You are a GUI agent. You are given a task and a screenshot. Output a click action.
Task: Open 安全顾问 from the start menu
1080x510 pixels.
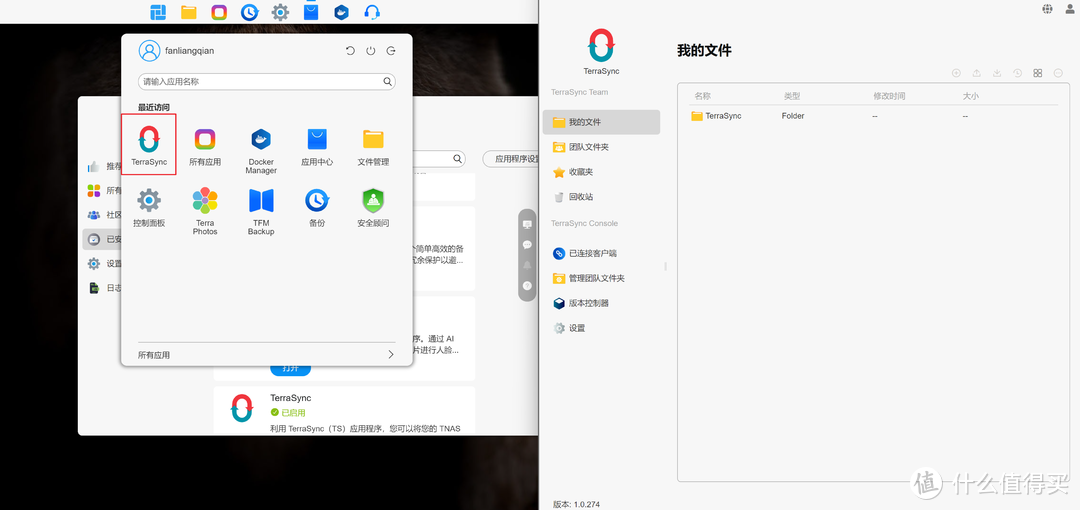373,207
